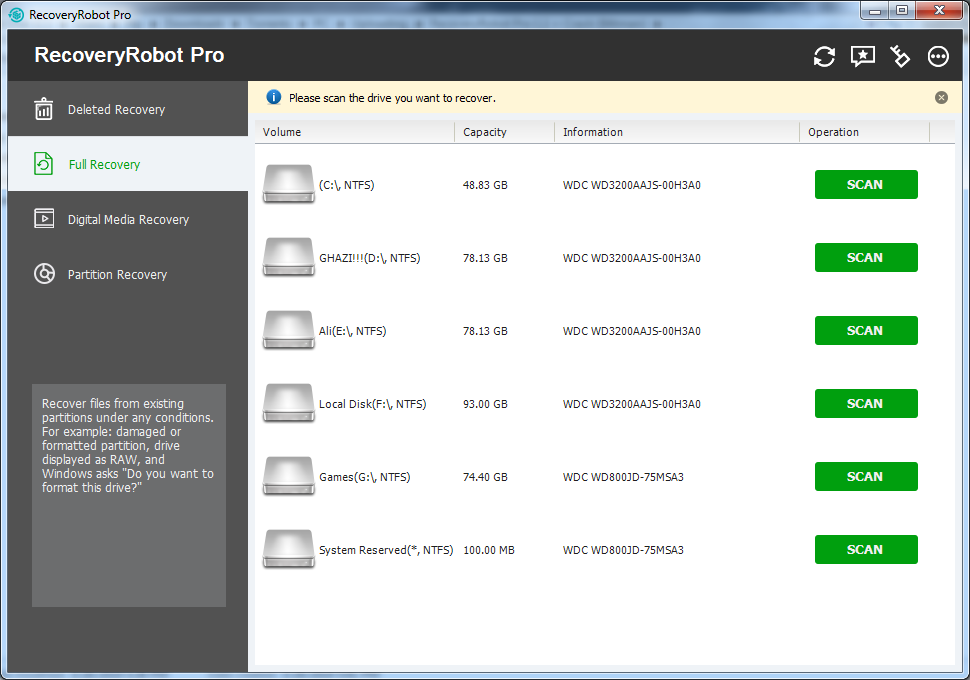Click the "System Reserved(*, NTFS)" volume label

pos(386,550)
